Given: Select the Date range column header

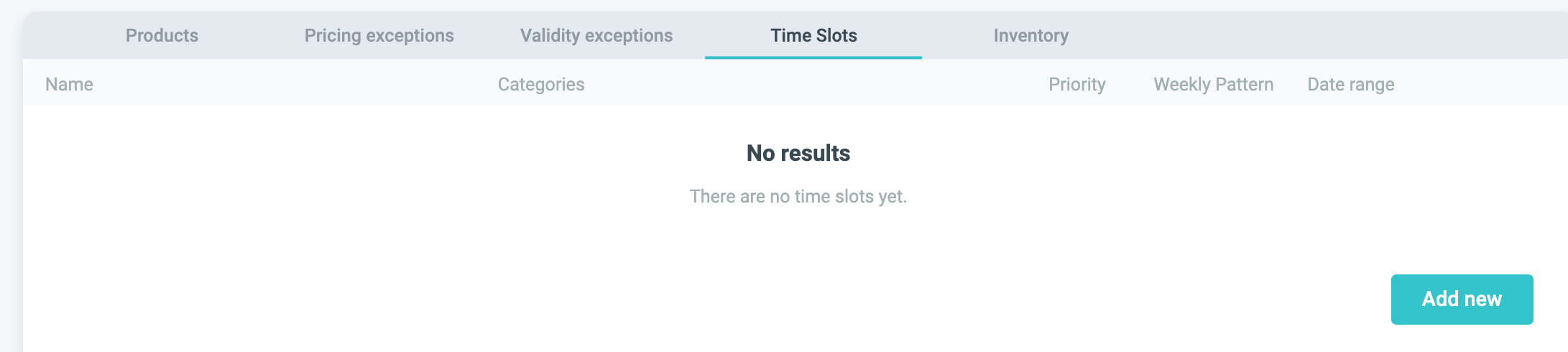Looking at the screenshot, I should pos(1350,84).
